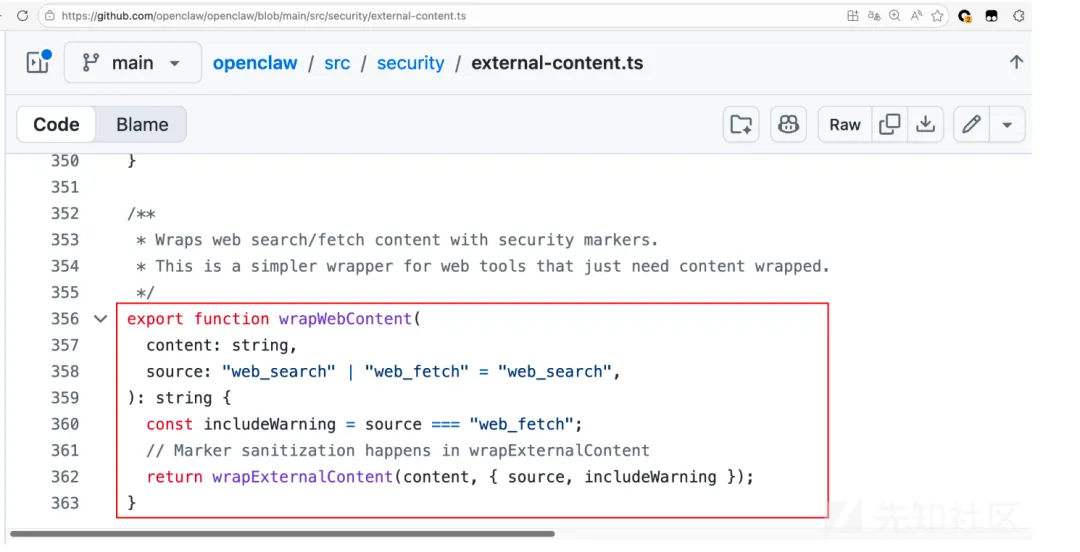
Task: Click the horizontal scrollbar under the code
Action: click(x=282, y=534)
